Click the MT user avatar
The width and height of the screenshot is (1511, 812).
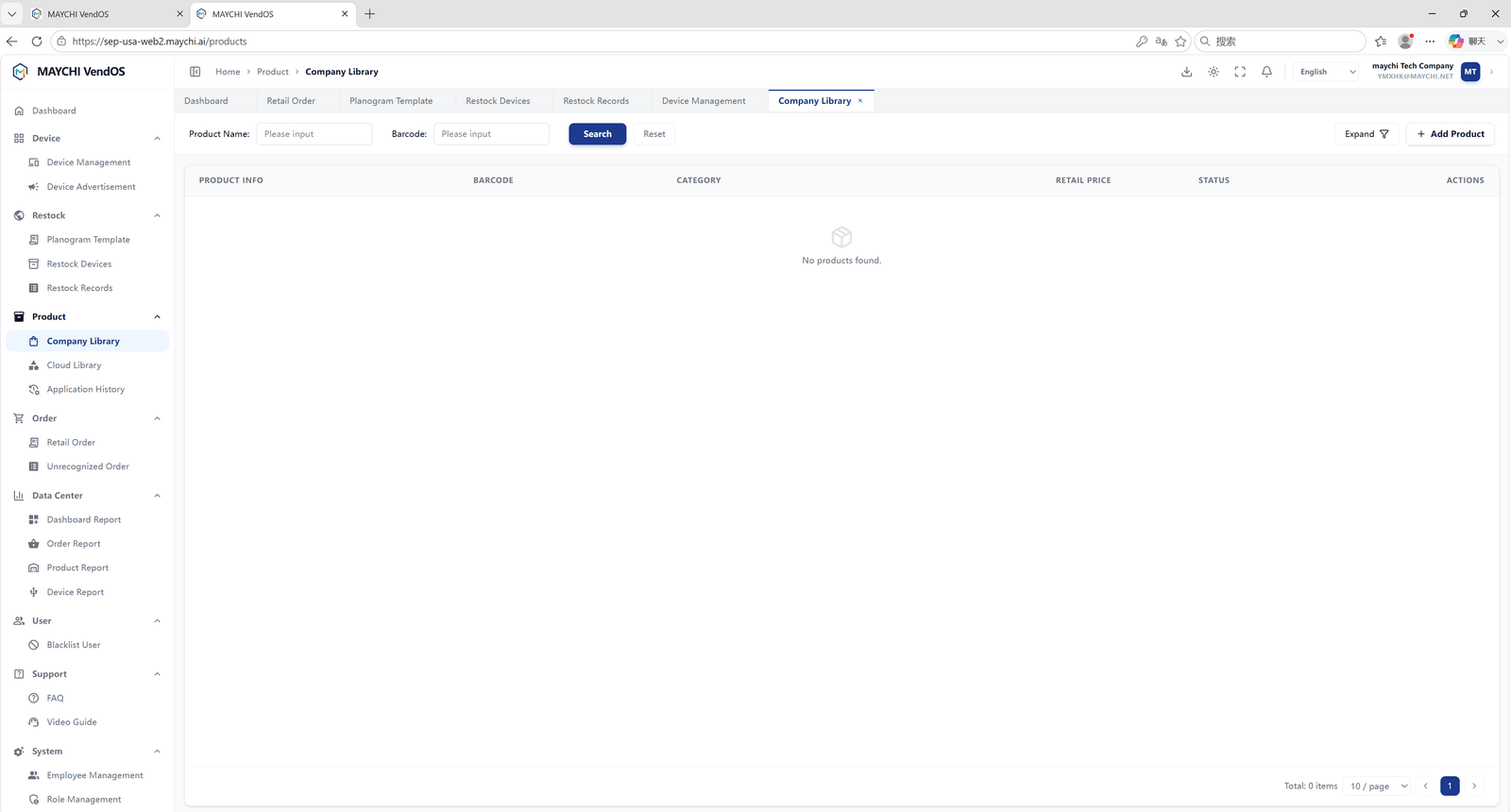coord(1470,72)
